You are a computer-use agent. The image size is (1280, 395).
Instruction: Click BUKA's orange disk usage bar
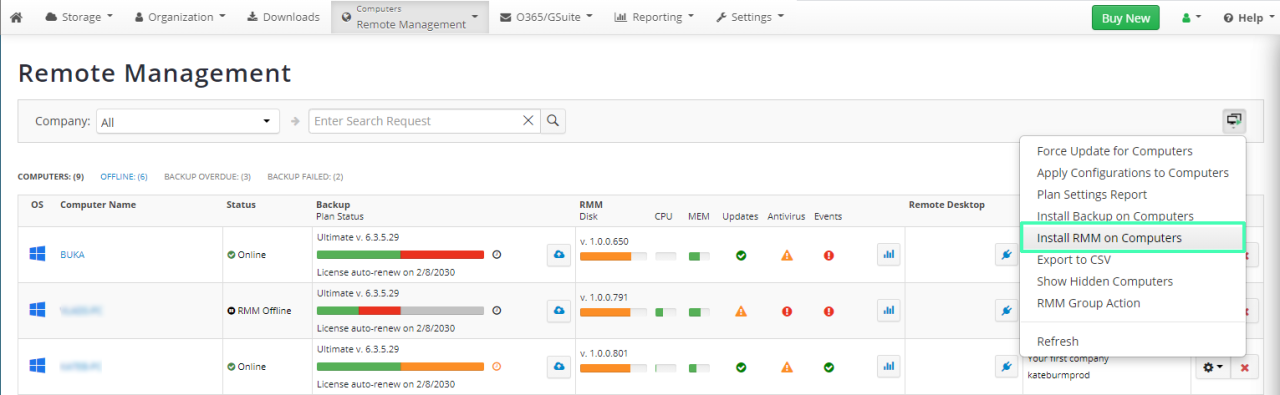click(612, 256)
